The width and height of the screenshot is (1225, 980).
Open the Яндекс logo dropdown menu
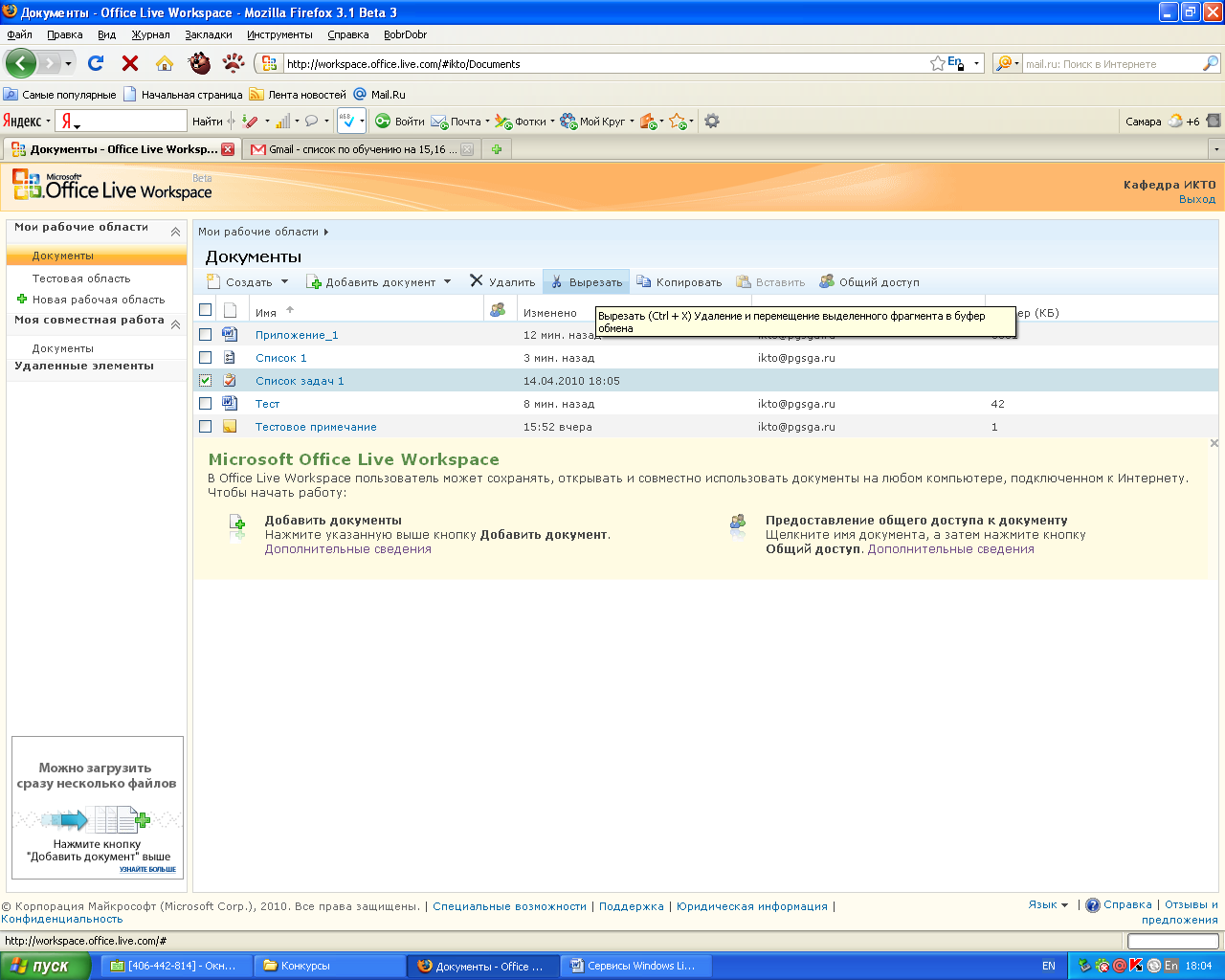tap(26, 121)
